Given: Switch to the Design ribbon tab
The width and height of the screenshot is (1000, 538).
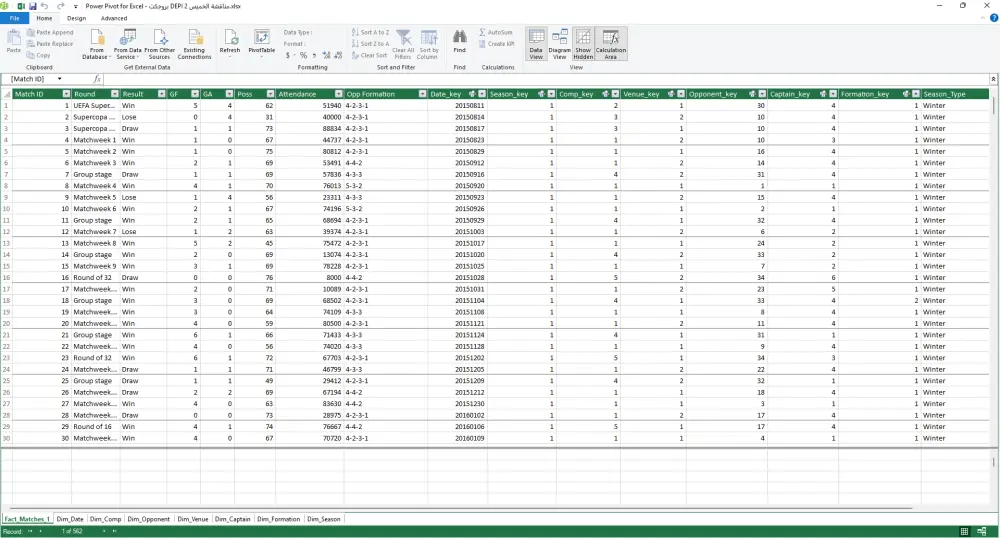Looking at the screenshot, I should pyautogui.click(x=77, y=18).
